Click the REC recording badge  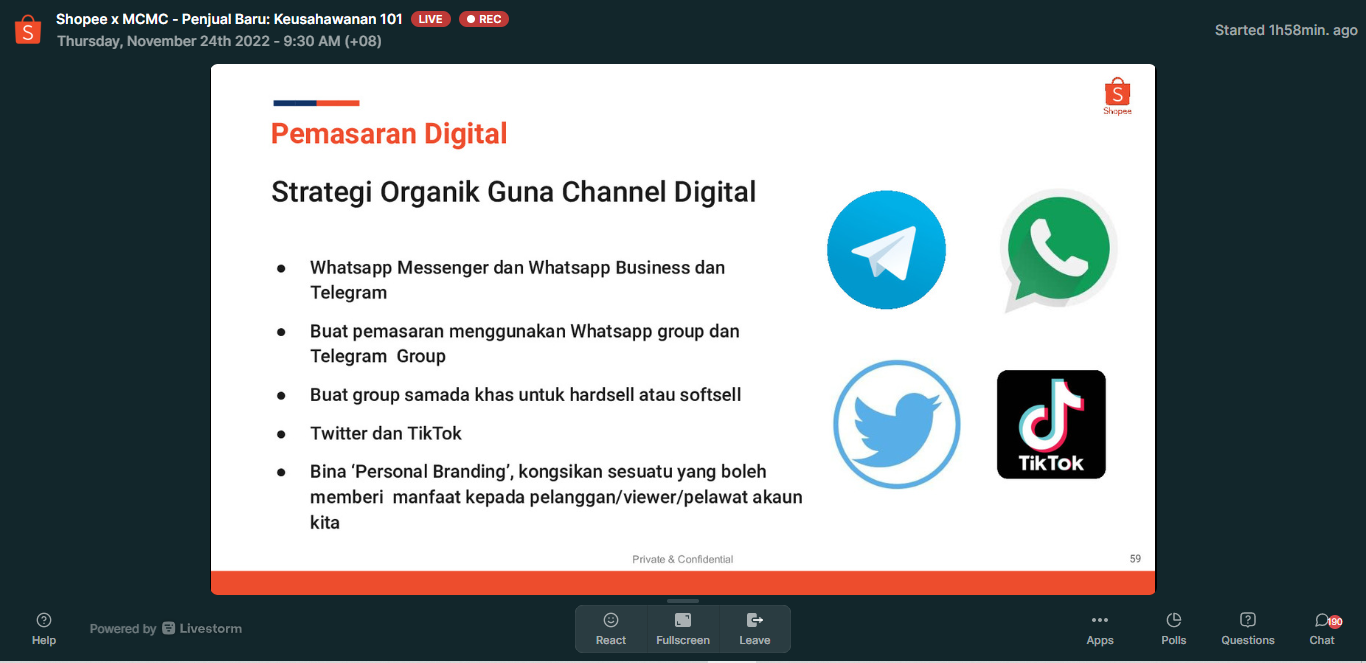pos(484,19)
